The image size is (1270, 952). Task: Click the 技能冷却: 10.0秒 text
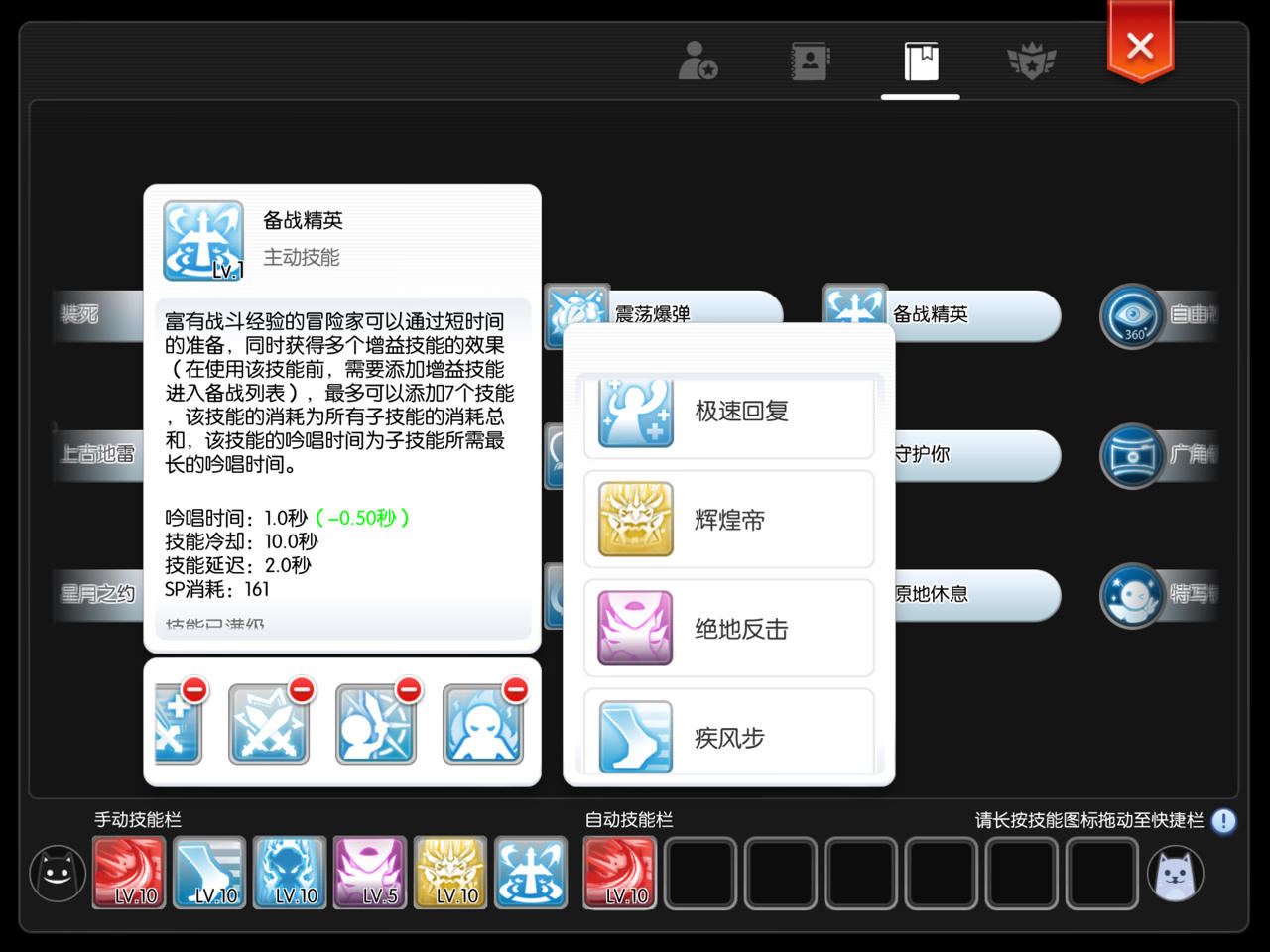[x=241, y=541]
